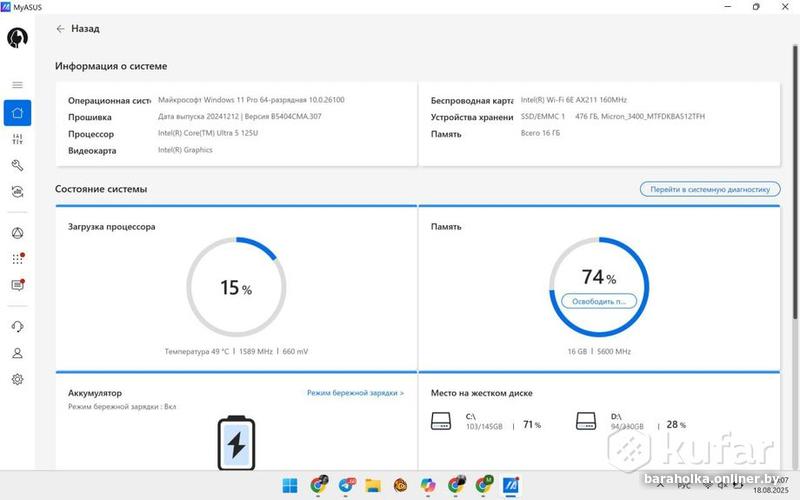Open Telegram from the taskbar
This screenshot has height=500, width=800.
click(347, 485)
